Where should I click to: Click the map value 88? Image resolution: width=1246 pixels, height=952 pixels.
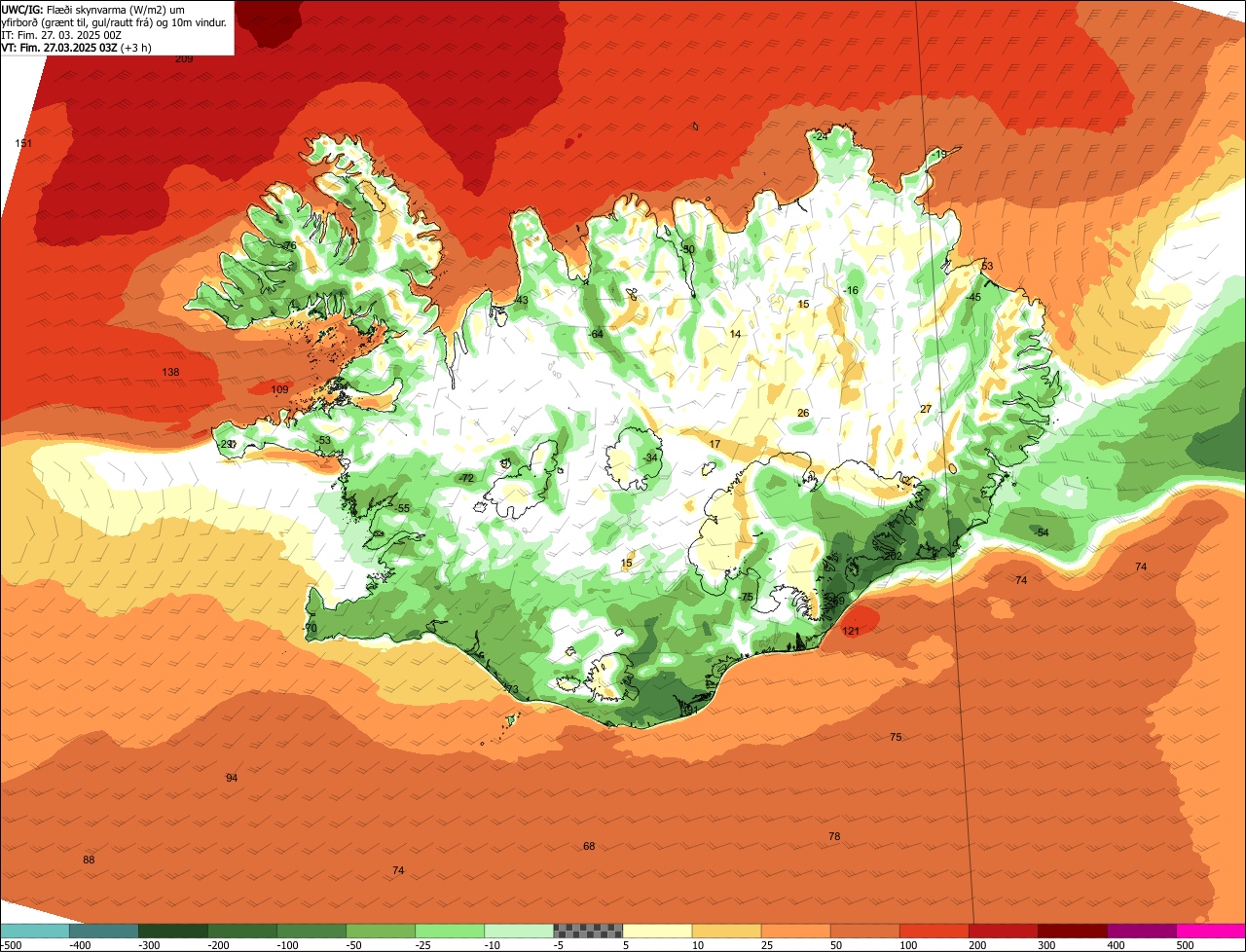tap(89, 860)
